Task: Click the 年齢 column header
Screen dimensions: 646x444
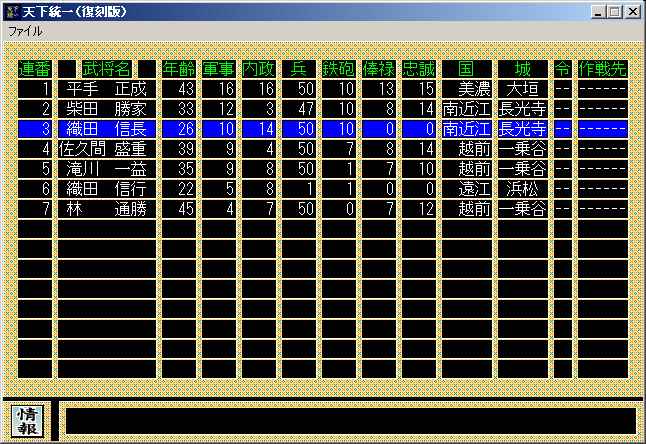Action: (x=179, y=69)
